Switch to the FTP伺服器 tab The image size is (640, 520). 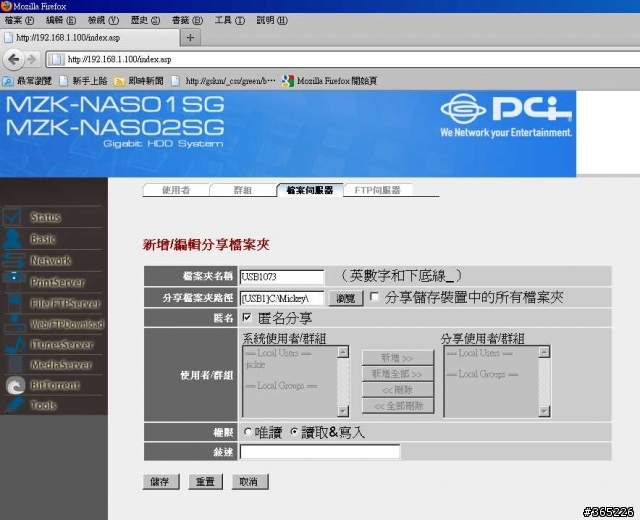[378, 190]
